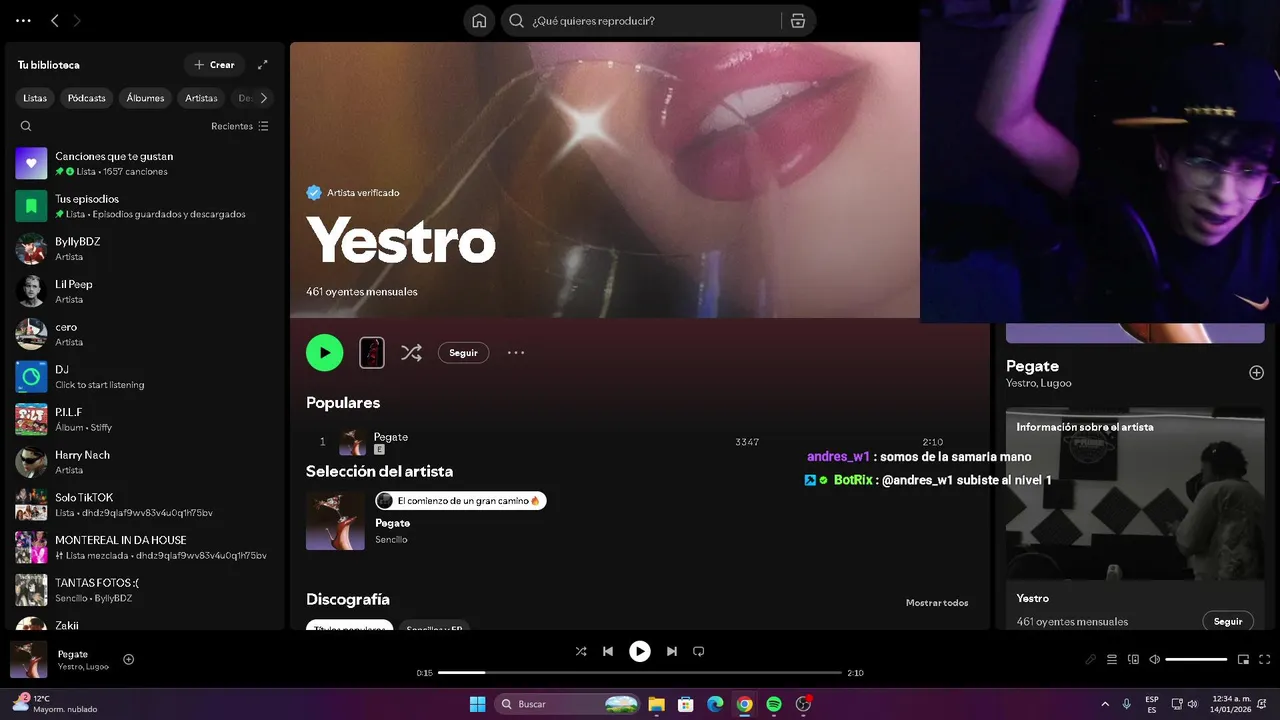Image resolution: width=1280 pixels, height=720 pixels.
Task: Open the Pegate cover in Selección del artista
Action: (x=335, y=520)
